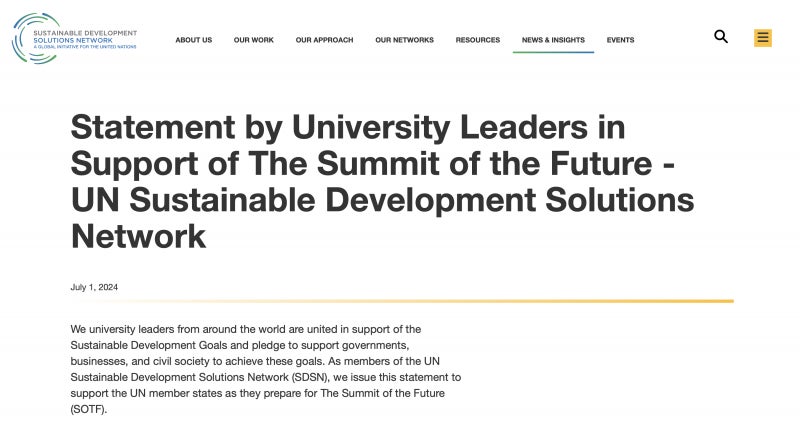
Task: Click the "(SOTF)" abbreviation ending the paragraph
Action: (x=88, y=409)
